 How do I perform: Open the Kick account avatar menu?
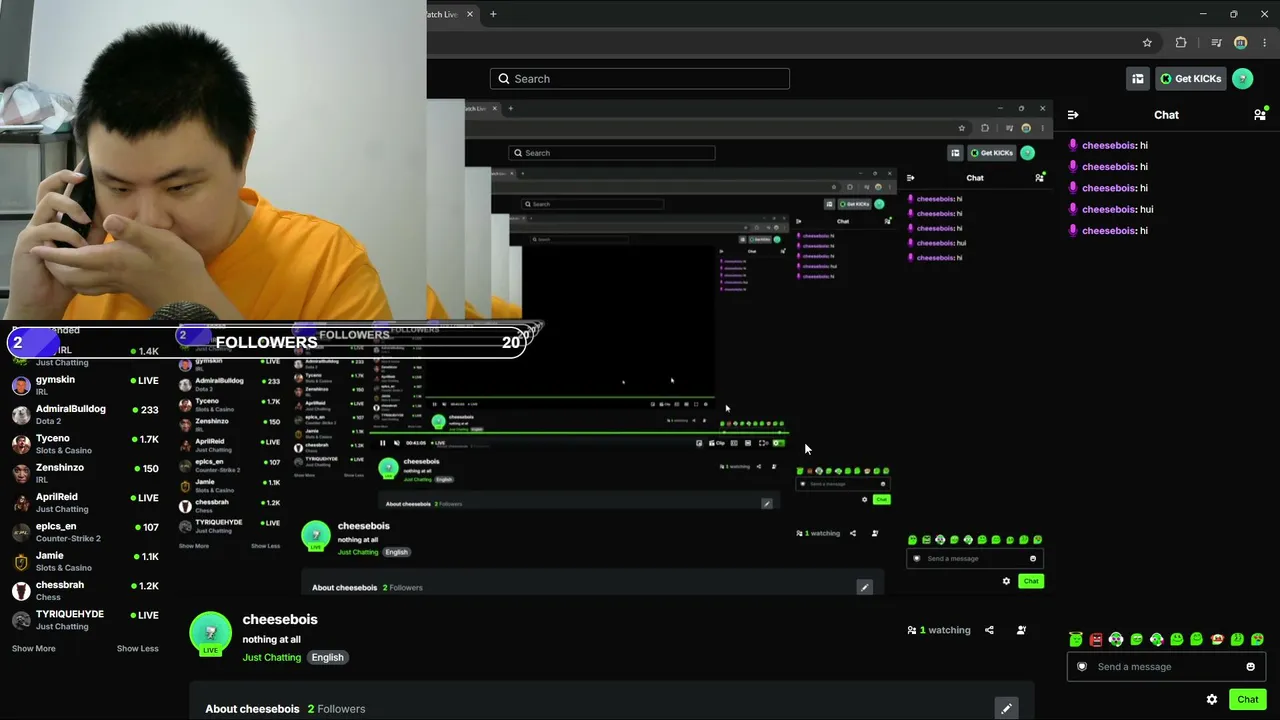(1243, 79)
